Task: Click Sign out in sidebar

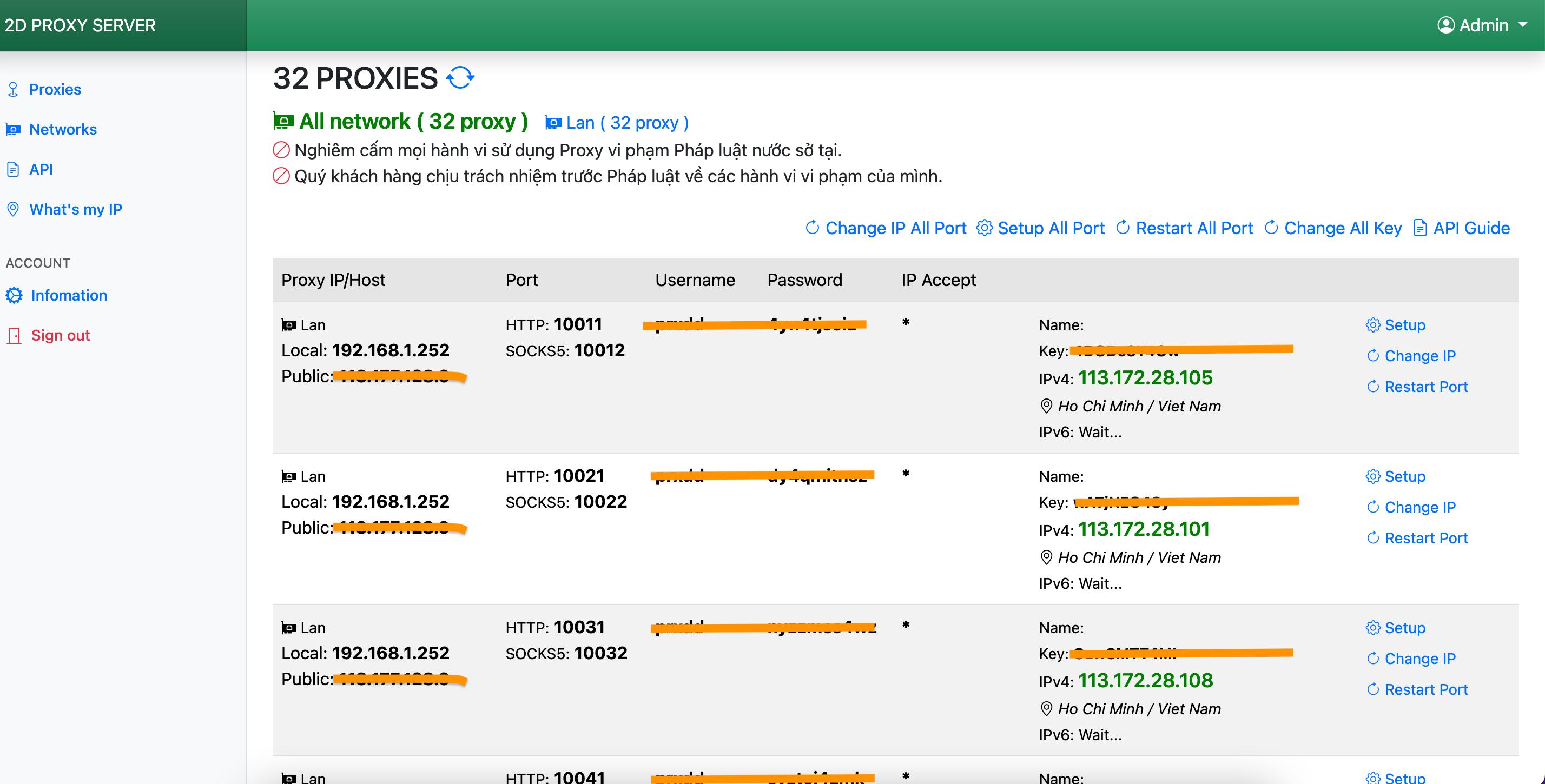Action: click(x=61, y=336)
